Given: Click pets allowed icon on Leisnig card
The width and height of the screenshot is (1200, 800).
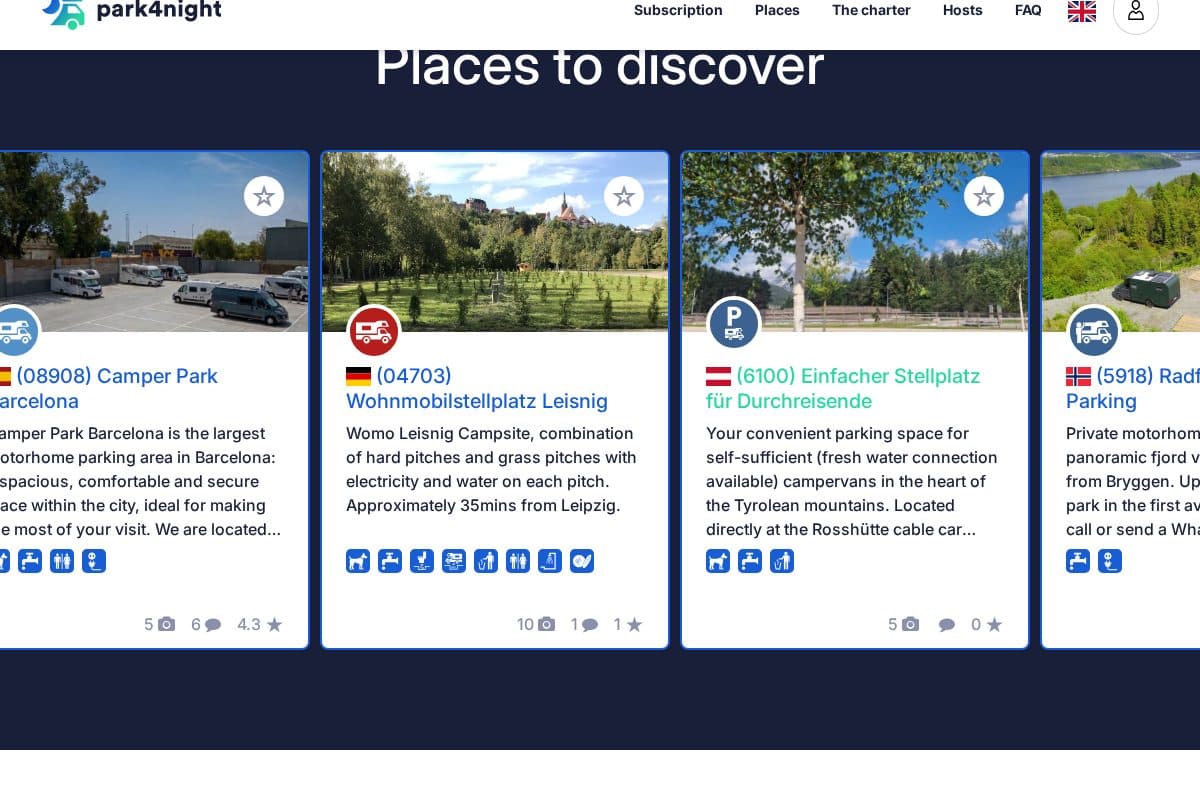Looking at the screenshot, I should coord(358,561).
